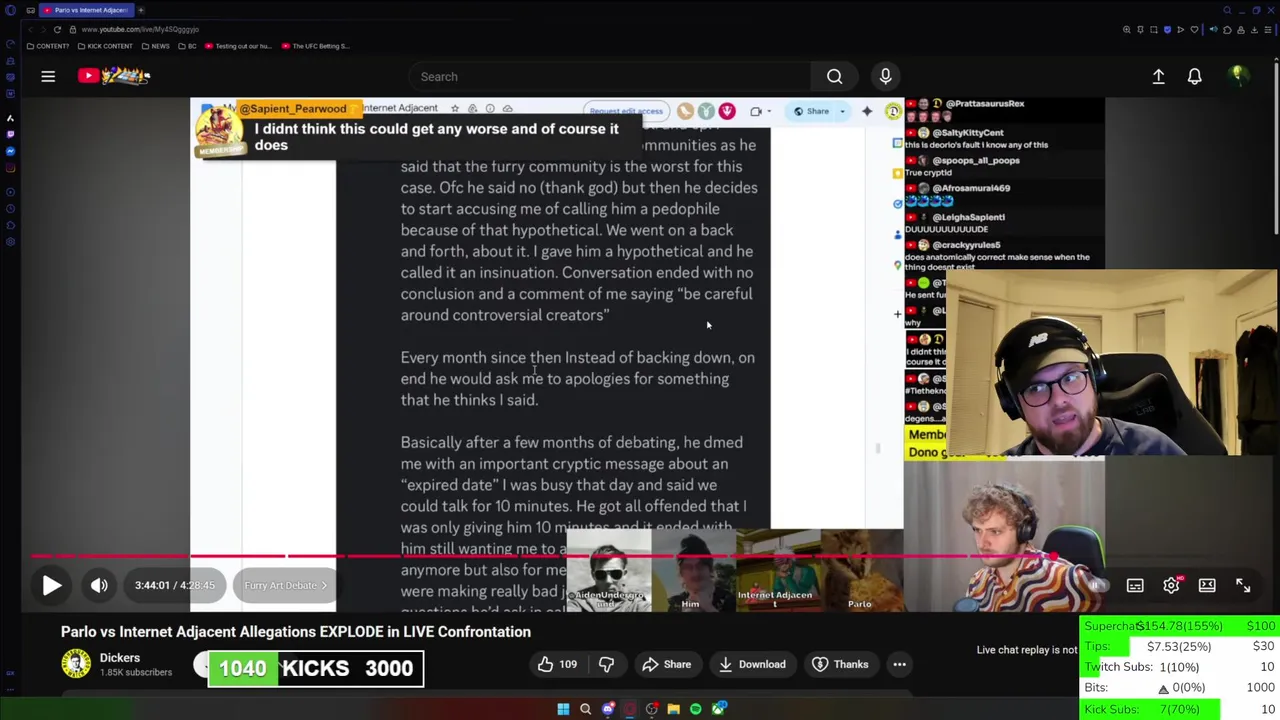
Task: Activate voice search microphone
Action: click(x=885, y=76)
